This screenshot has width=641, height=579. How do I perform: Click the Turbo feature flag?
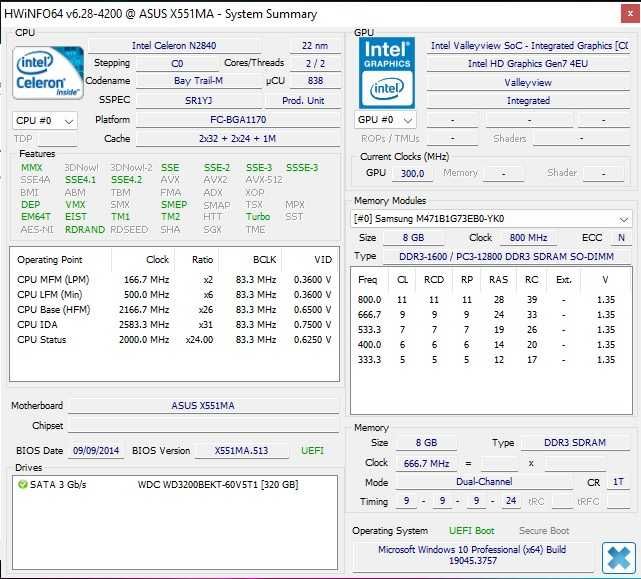point(258,217)
